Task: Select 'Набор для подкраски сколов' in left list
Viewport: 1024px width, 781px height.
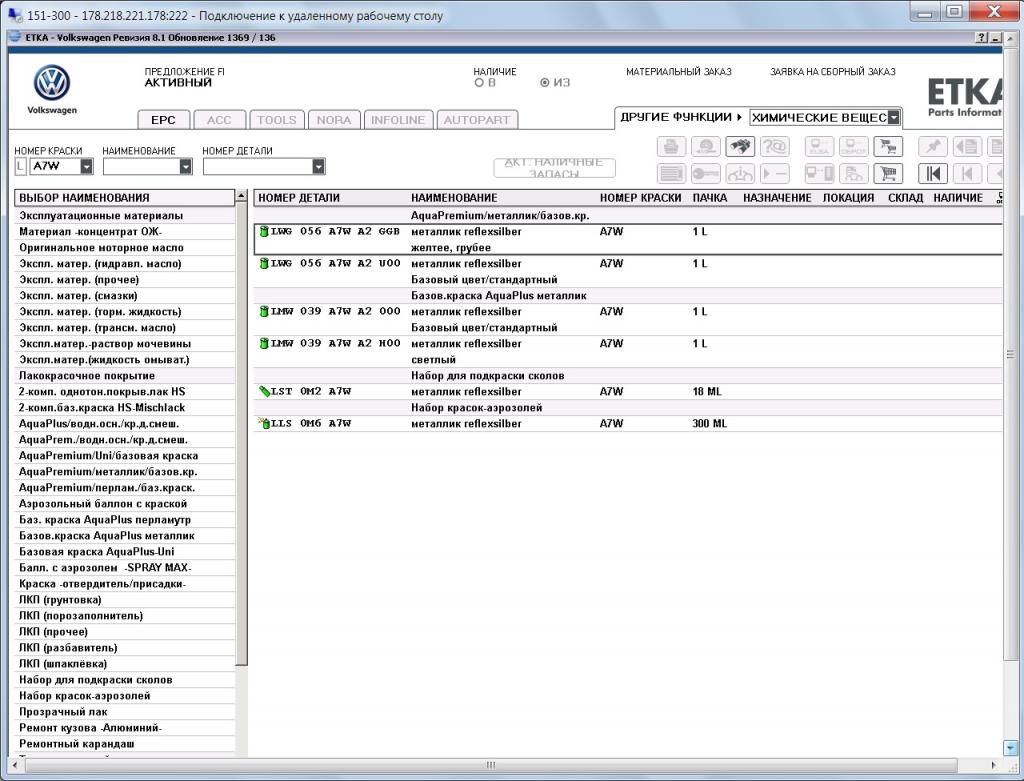Action: (x=124, y=680)
